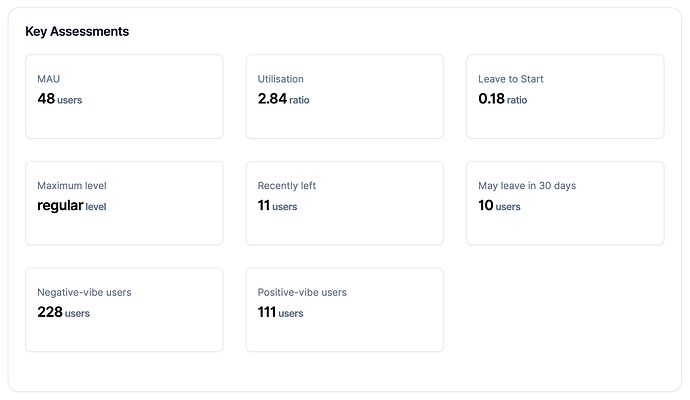690x400 pixels.
Task: Open the Positive-vibe users card
Action: [x=345, y=310]
